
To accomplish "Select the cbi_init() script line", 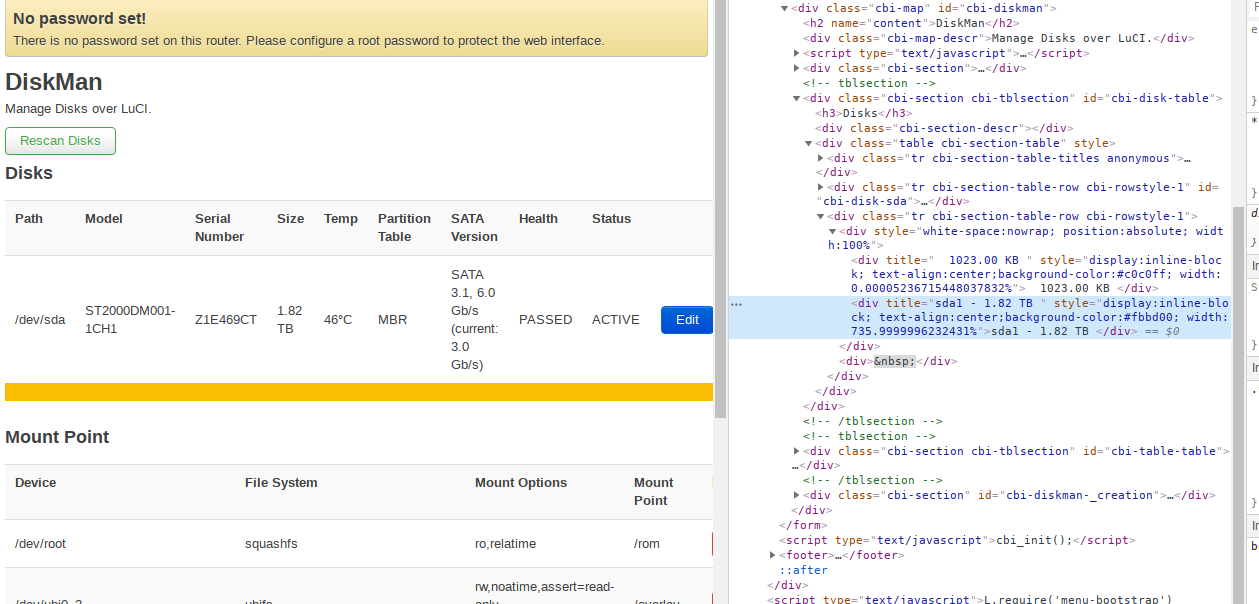I will tap(958, 540).
